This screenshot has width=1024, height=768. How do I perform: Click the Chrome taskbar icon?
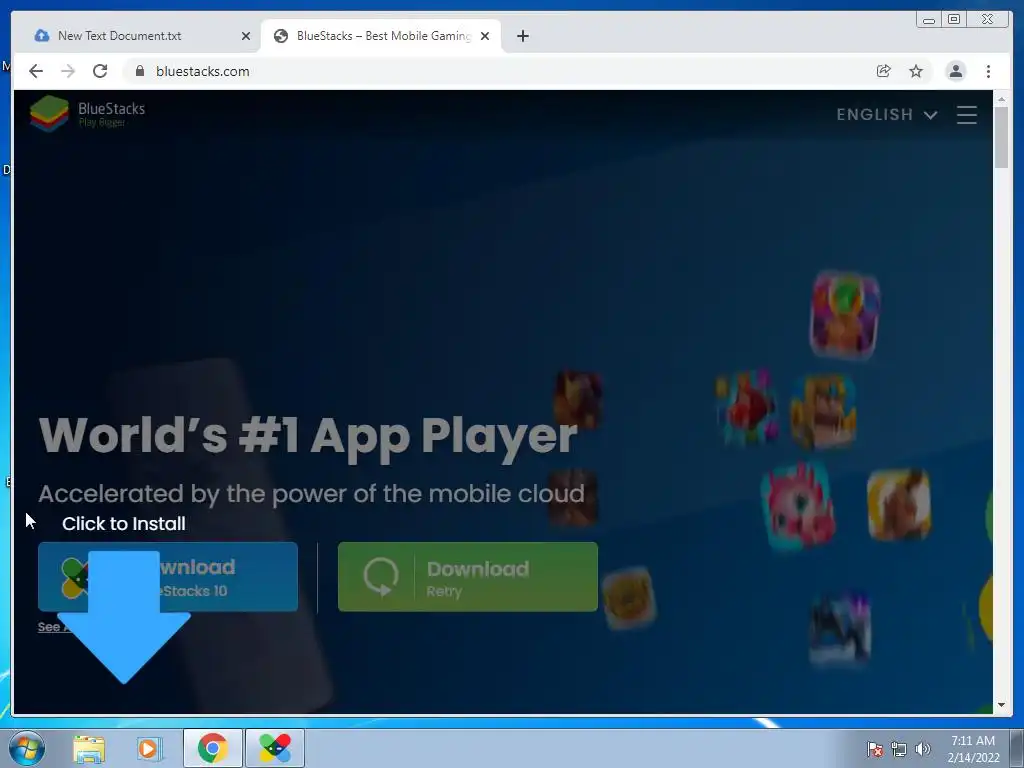click(212, 748)
